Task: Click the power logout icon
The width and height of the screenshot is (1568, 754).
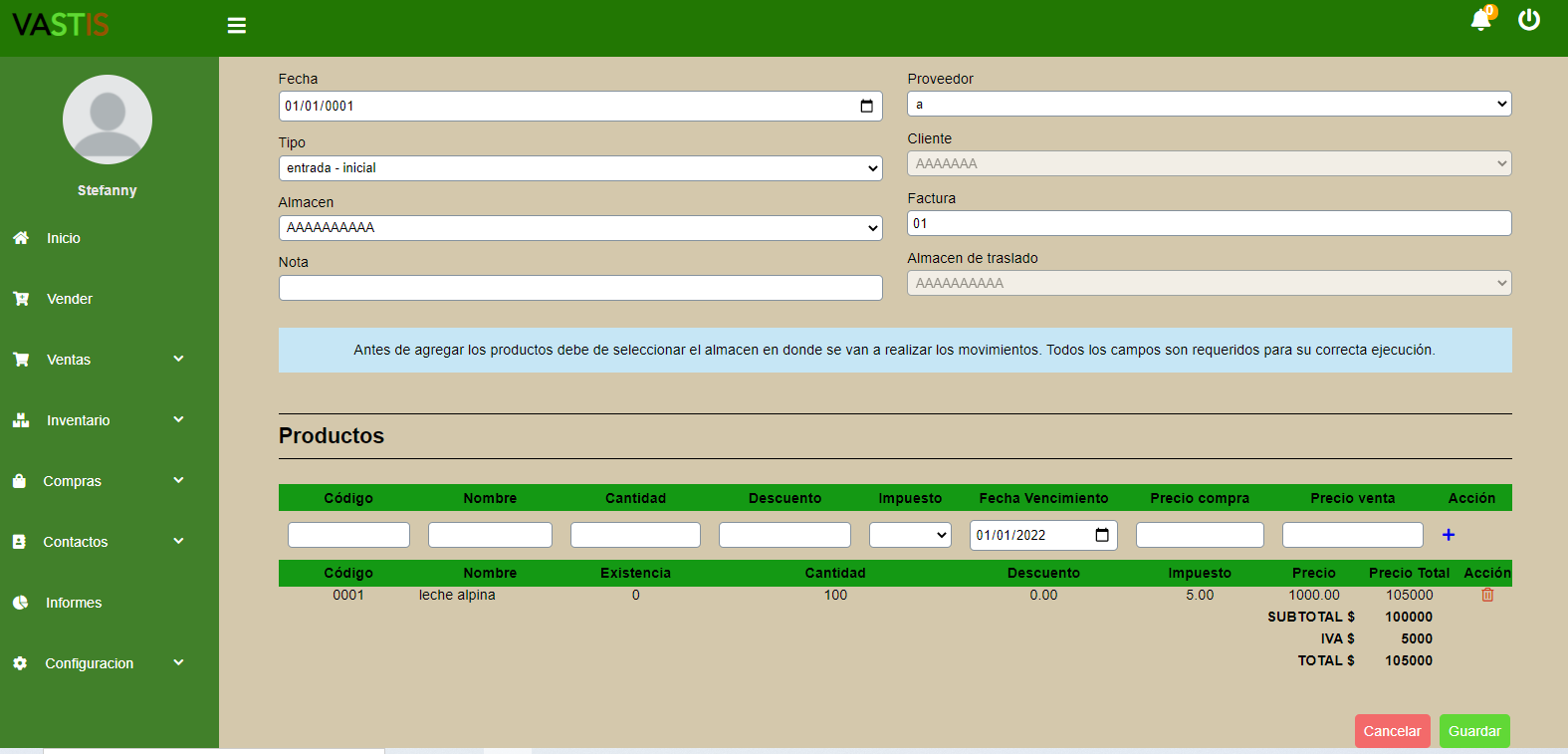Action: (1529, 19)
